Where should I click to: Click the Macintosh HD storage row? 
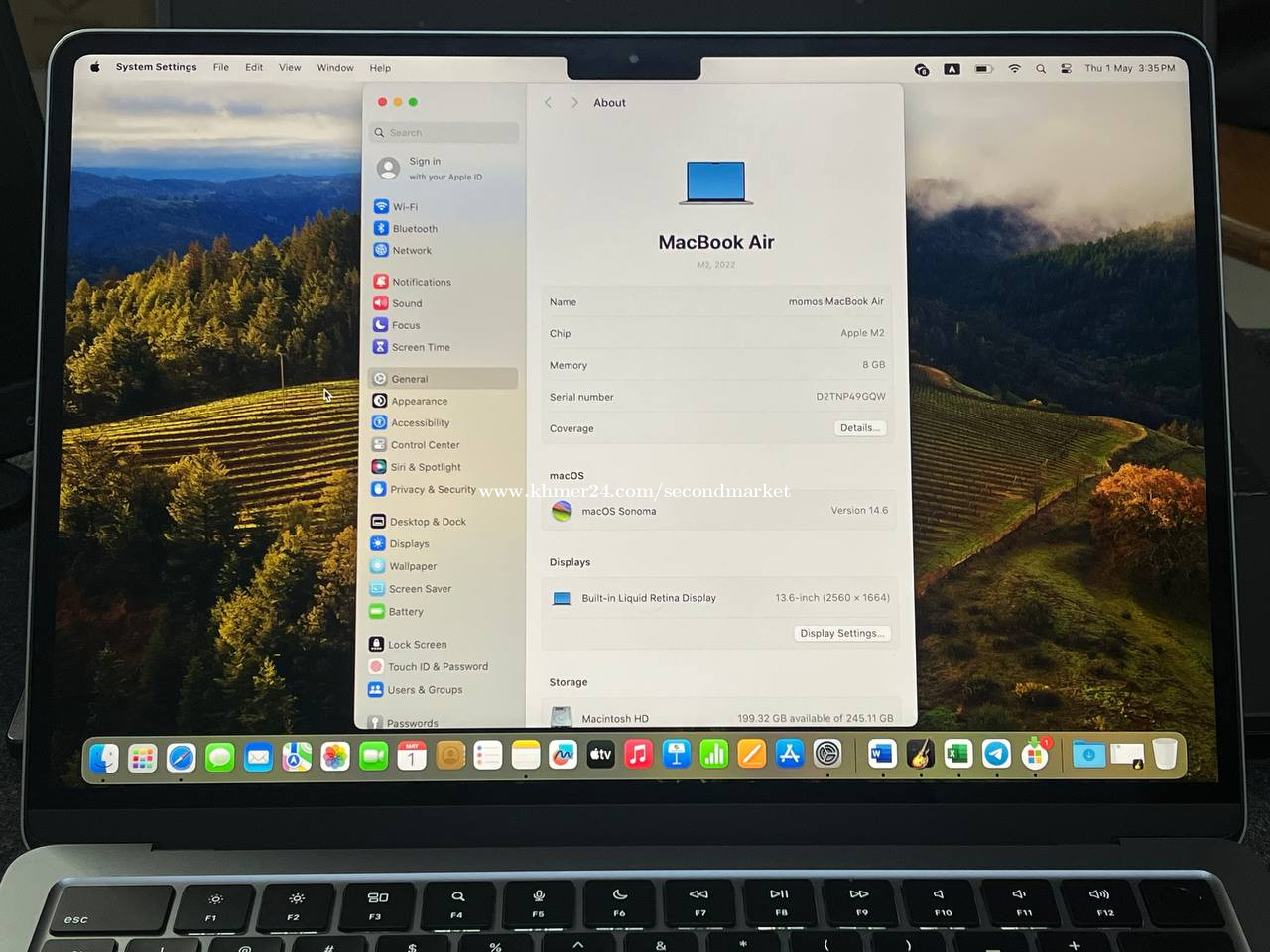pyautogui.click(x=721, y=717)
